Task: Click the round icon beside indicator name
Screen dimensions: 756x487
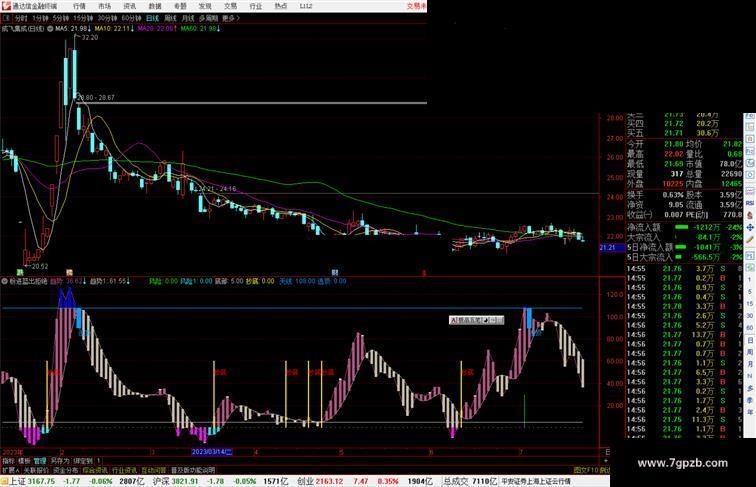Action: pos(5,281)
